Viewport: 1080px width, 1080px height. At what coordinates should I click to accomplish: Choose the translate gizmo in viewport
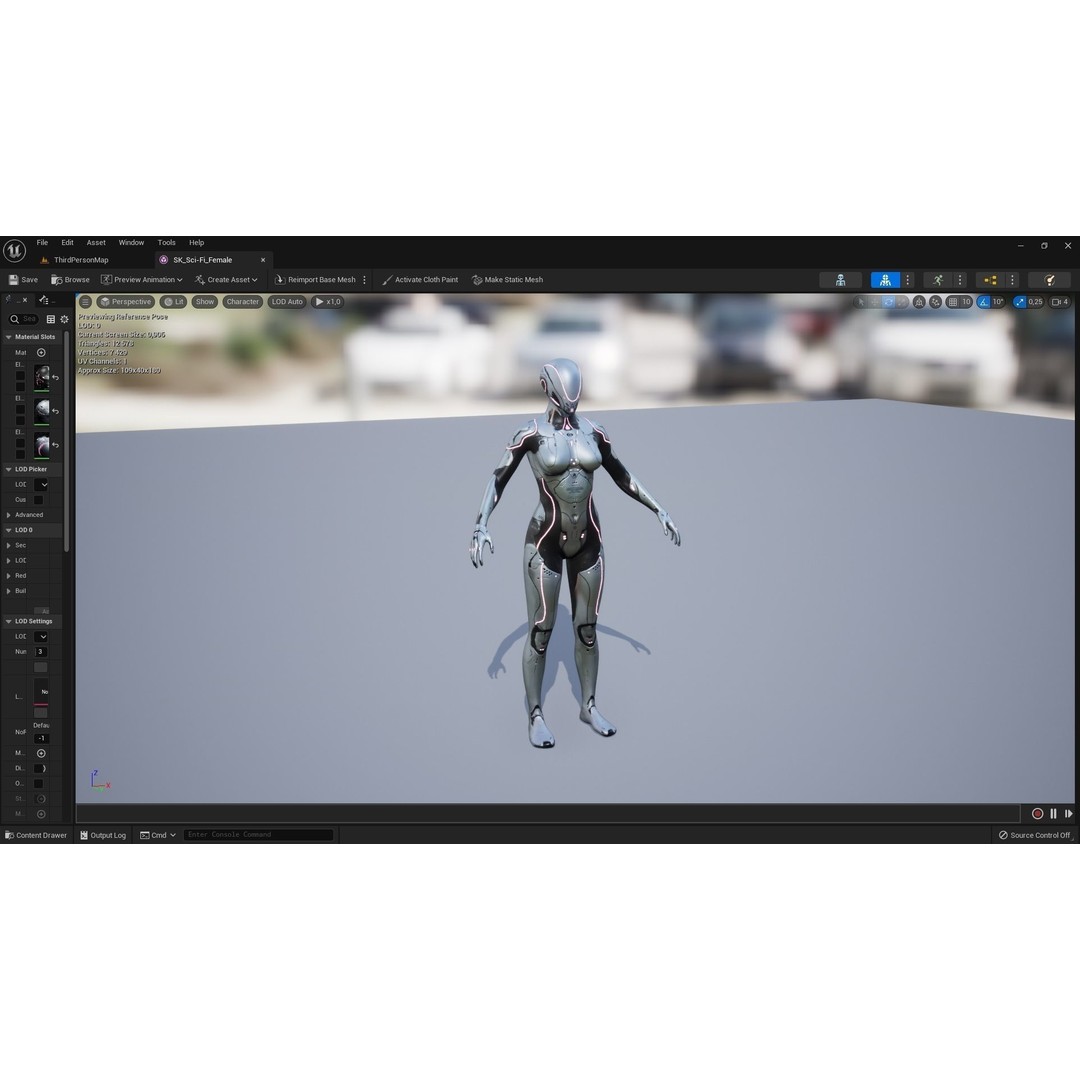[875, 302]
